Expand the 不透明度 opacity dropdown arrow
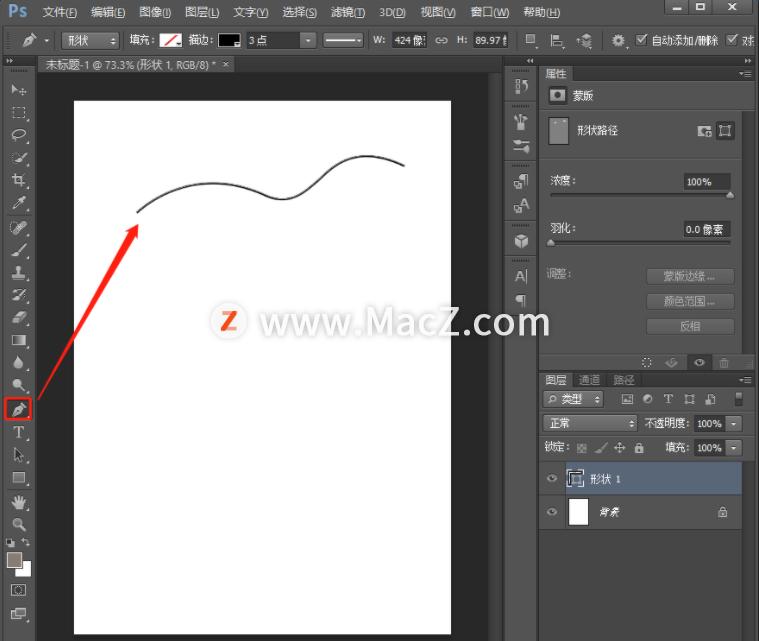 pyautogui.click(x=735, y=424)
